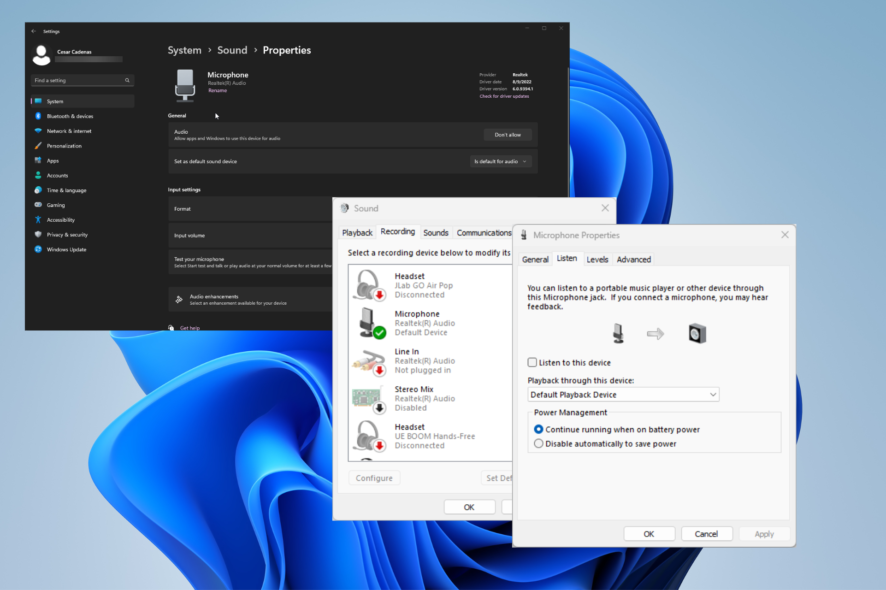Click the Don't allow audio button
The width and height of the screenshot is (886, 590).
click(x=507, y=135)
